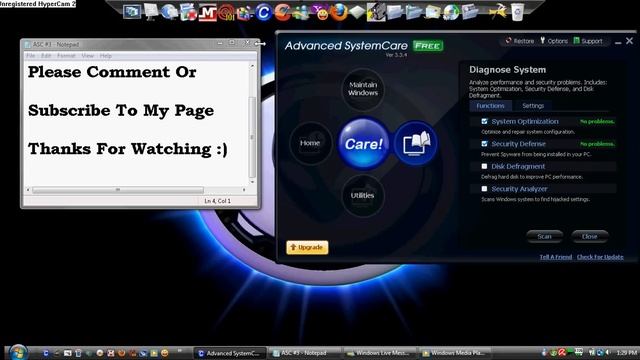Open the Format menu in Notepad

coord(66,56)
